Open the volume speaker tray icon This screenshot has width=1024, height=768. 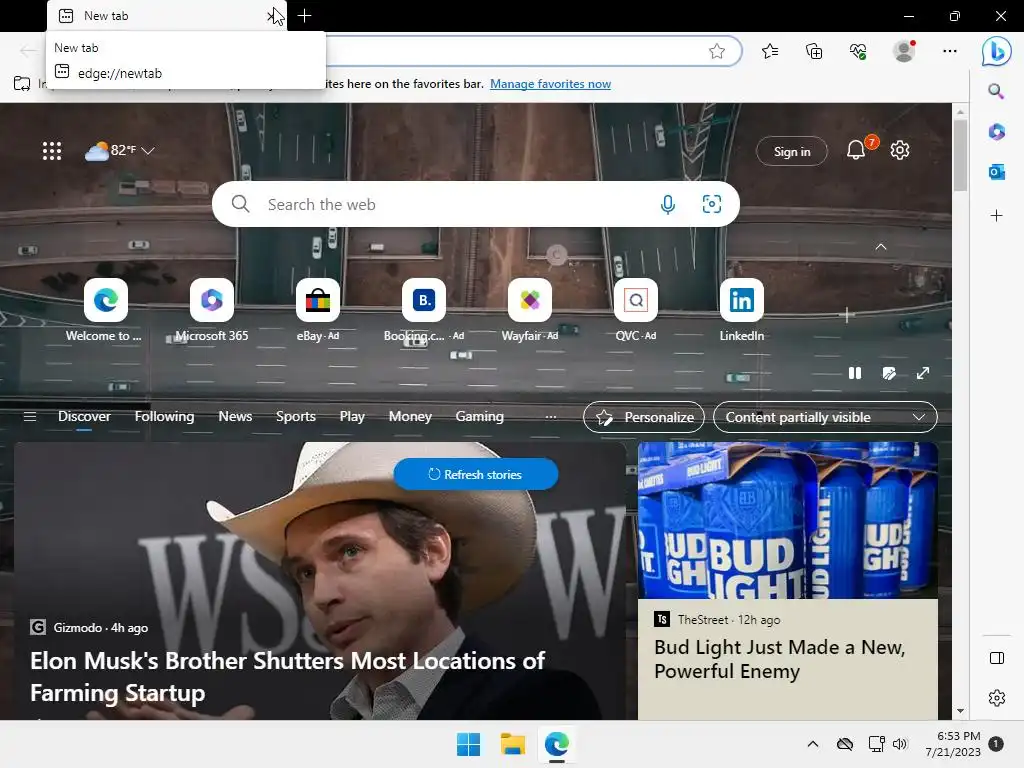click(x=900, y=744)
